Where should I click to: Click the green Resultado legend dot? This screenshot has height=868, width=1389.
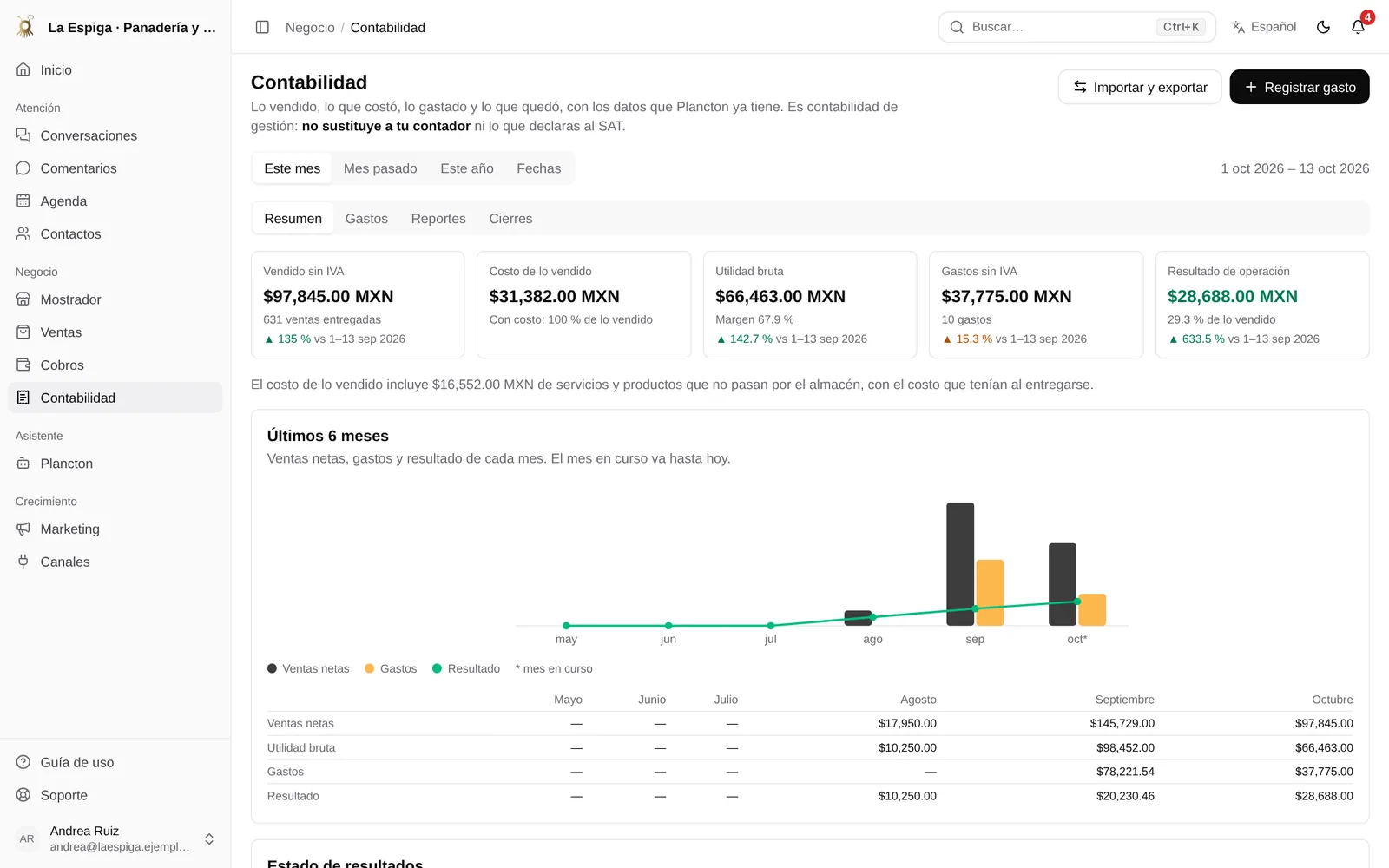pos(438,668)
